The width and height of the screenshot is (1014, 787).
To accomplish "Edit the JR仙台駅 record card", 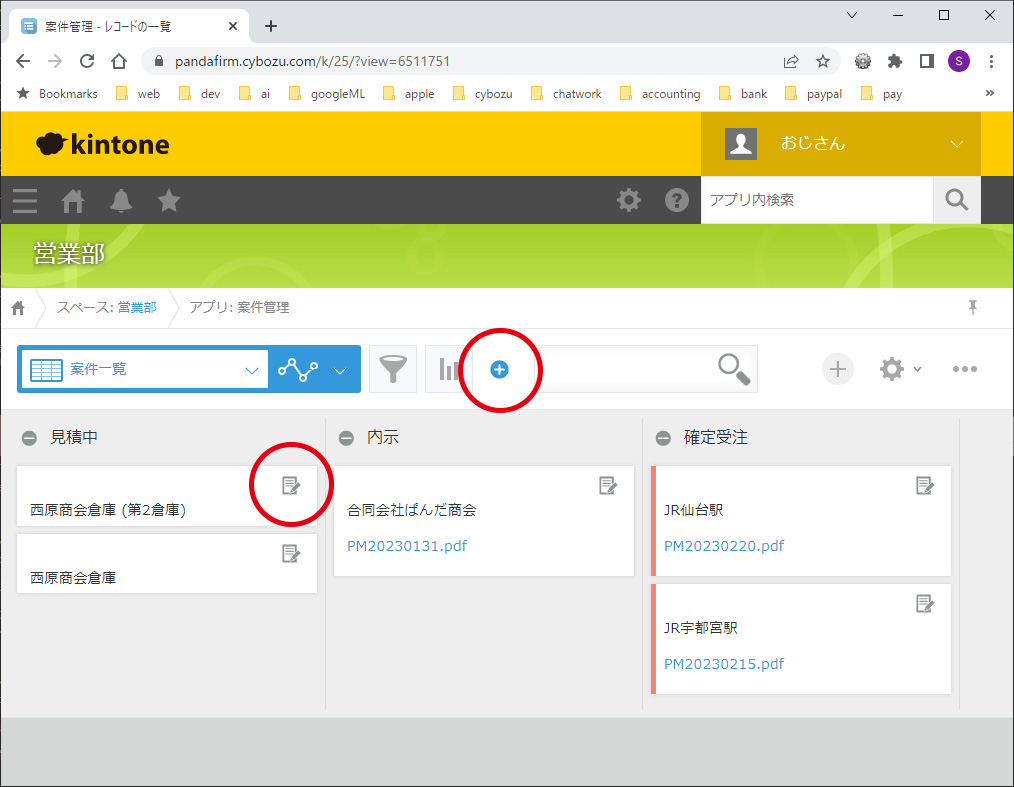I will 925,485.
